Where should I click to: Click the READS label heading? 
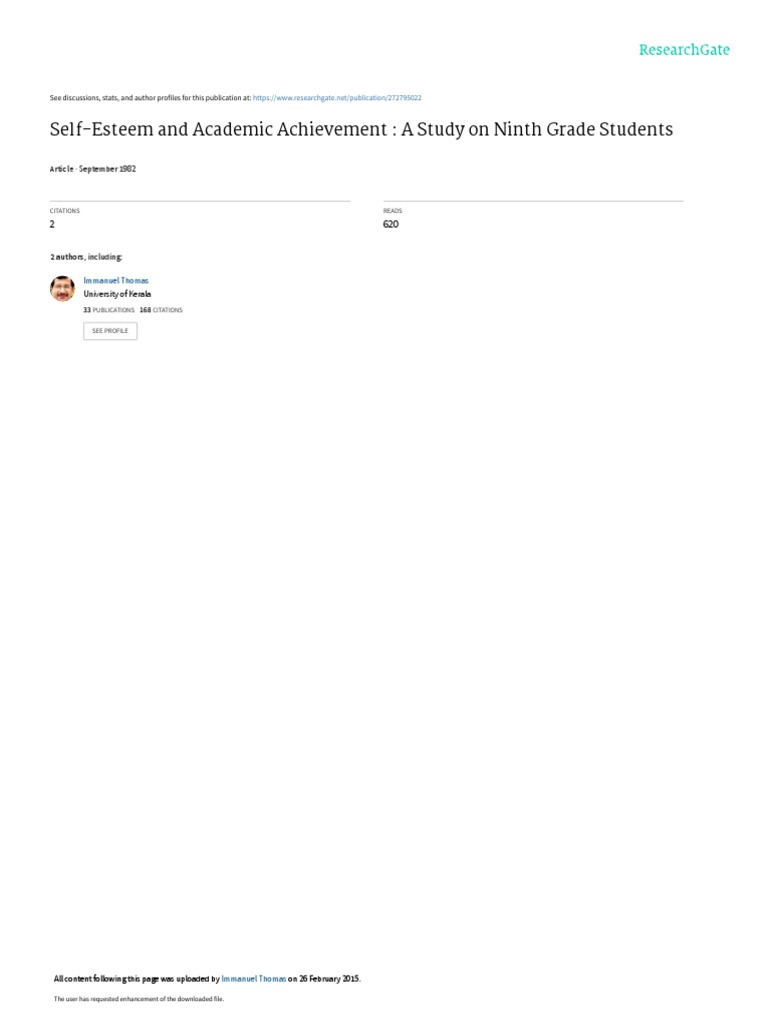392,211
